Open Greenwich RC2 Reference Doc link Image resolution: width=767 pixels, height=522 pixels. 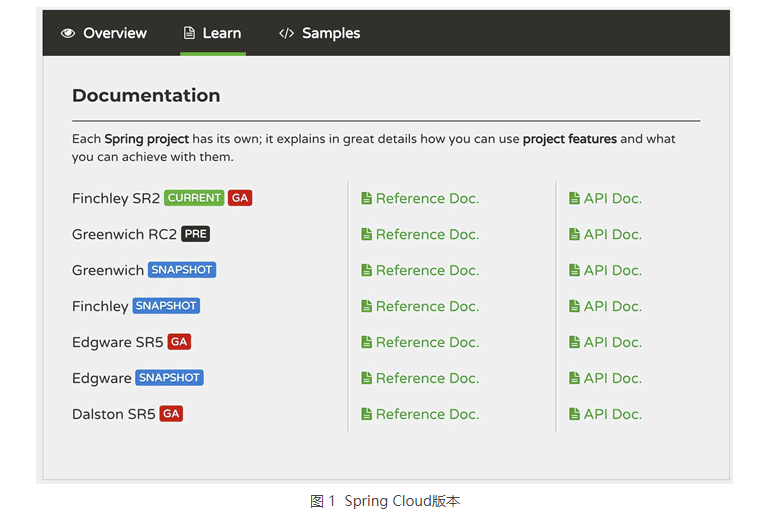420,234
